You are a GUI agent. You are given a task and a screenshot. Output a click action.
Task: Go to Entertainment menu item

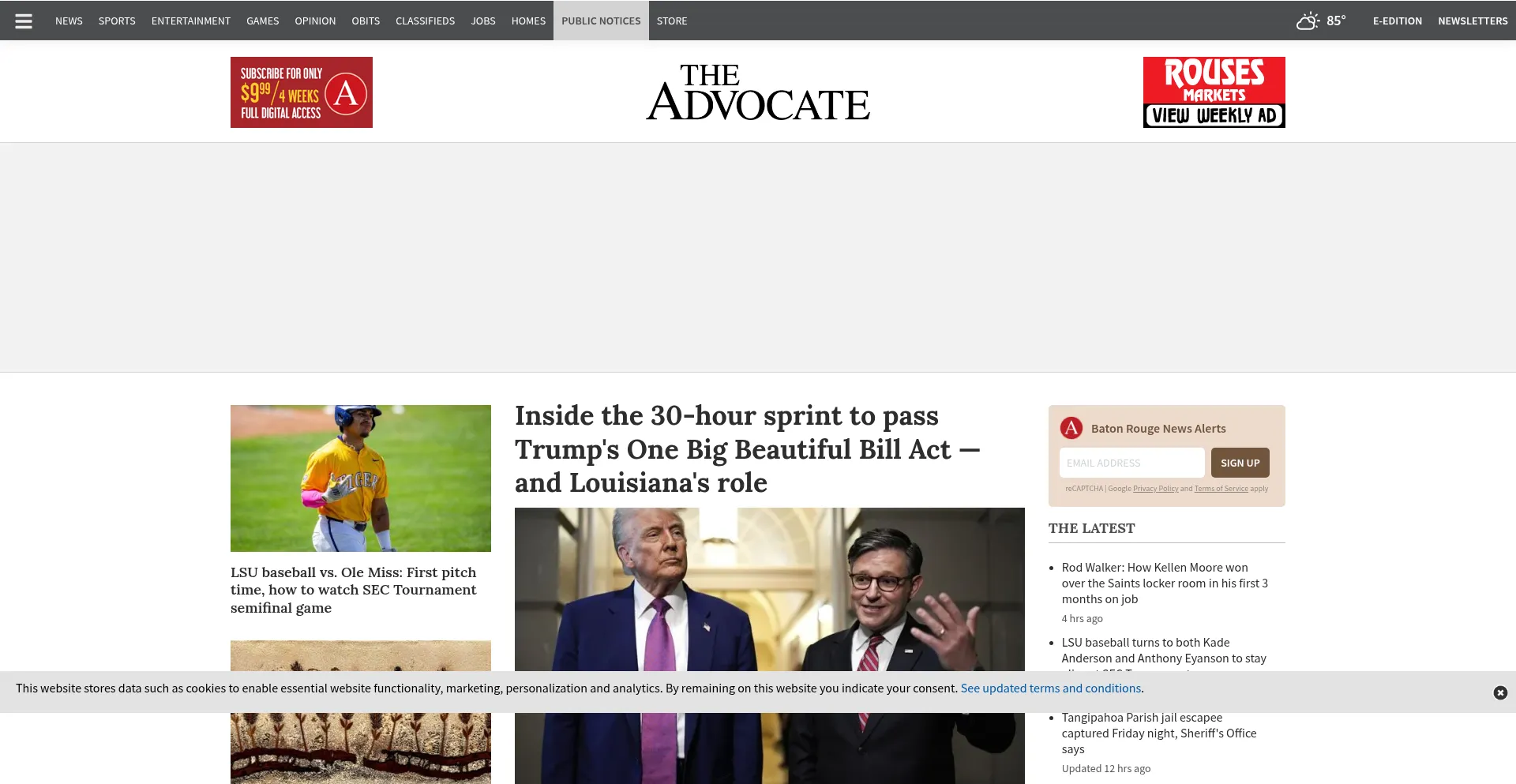tap(191, 21)
